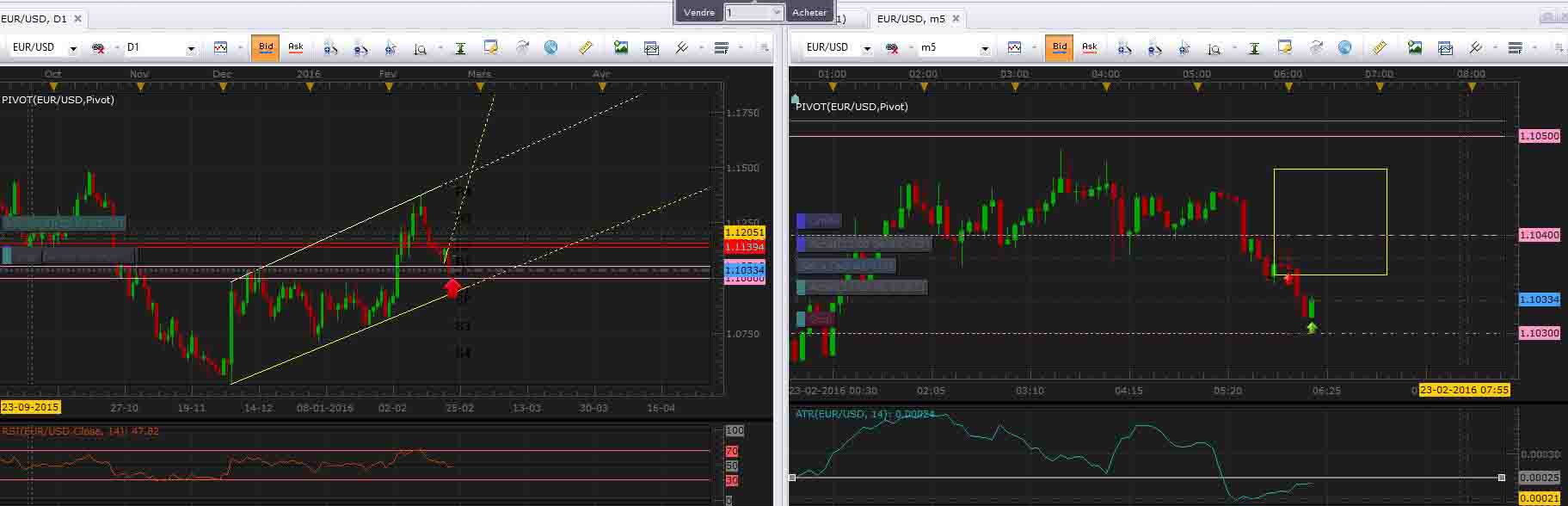
Task: Click toolbar overflow icon at D1 toolbar end
Action: click(763, 47)
